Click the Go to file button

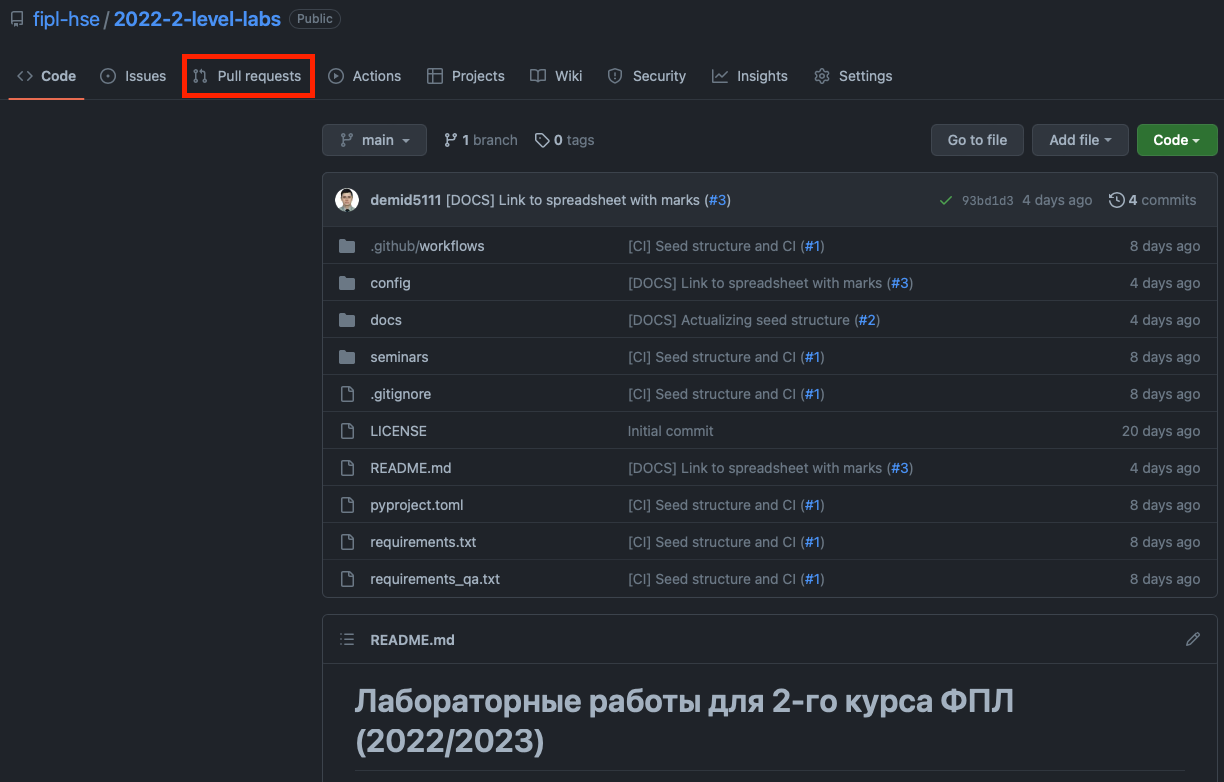pyautogui.click(x=977, y=140)
